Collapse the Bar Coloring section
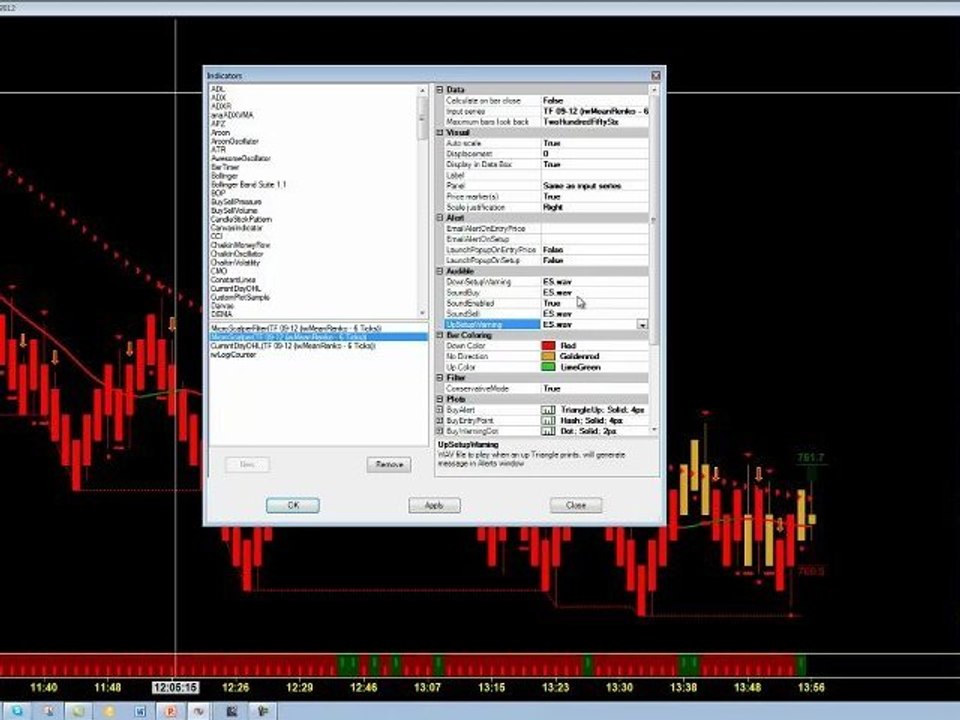 tap(439, 335)
